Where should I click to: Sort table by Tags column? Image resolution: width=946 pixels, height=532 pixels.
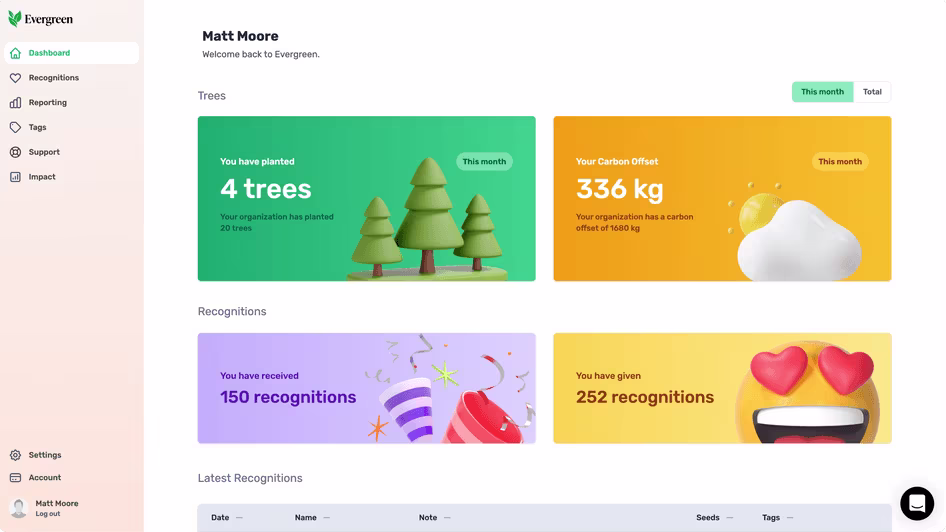pyautogui.click(x=777, y=518)
